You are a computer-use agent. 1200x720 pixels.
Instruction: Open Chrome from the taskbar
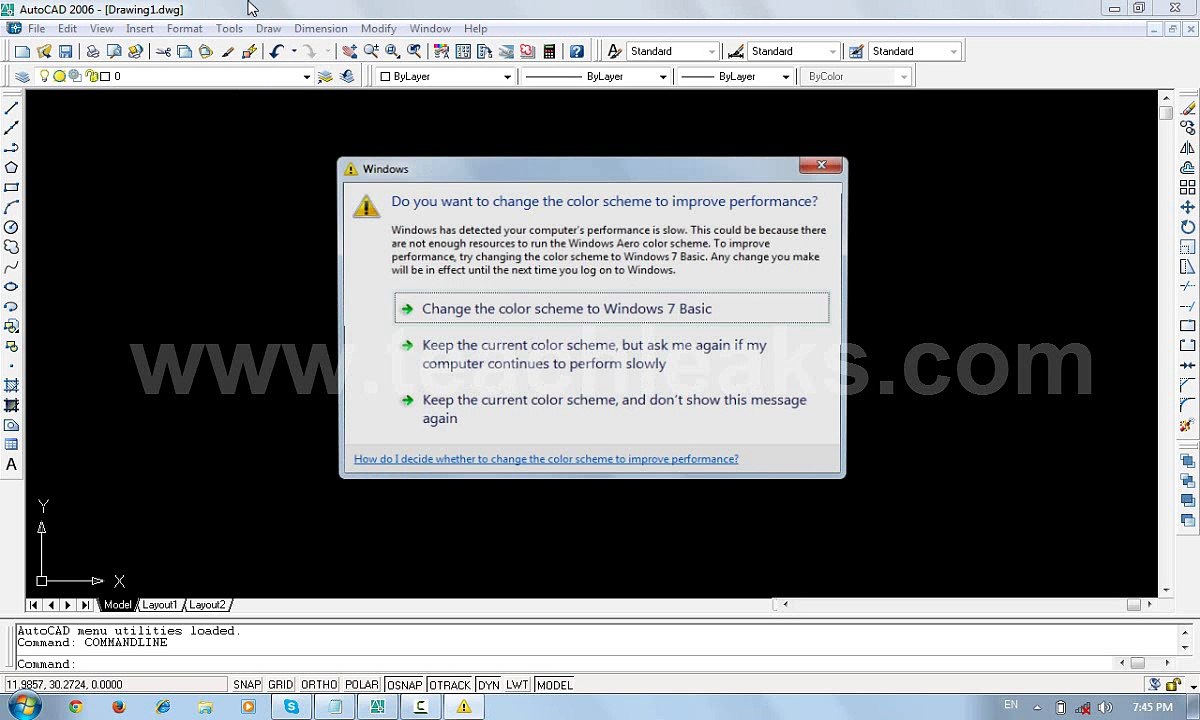pos(75,706)
